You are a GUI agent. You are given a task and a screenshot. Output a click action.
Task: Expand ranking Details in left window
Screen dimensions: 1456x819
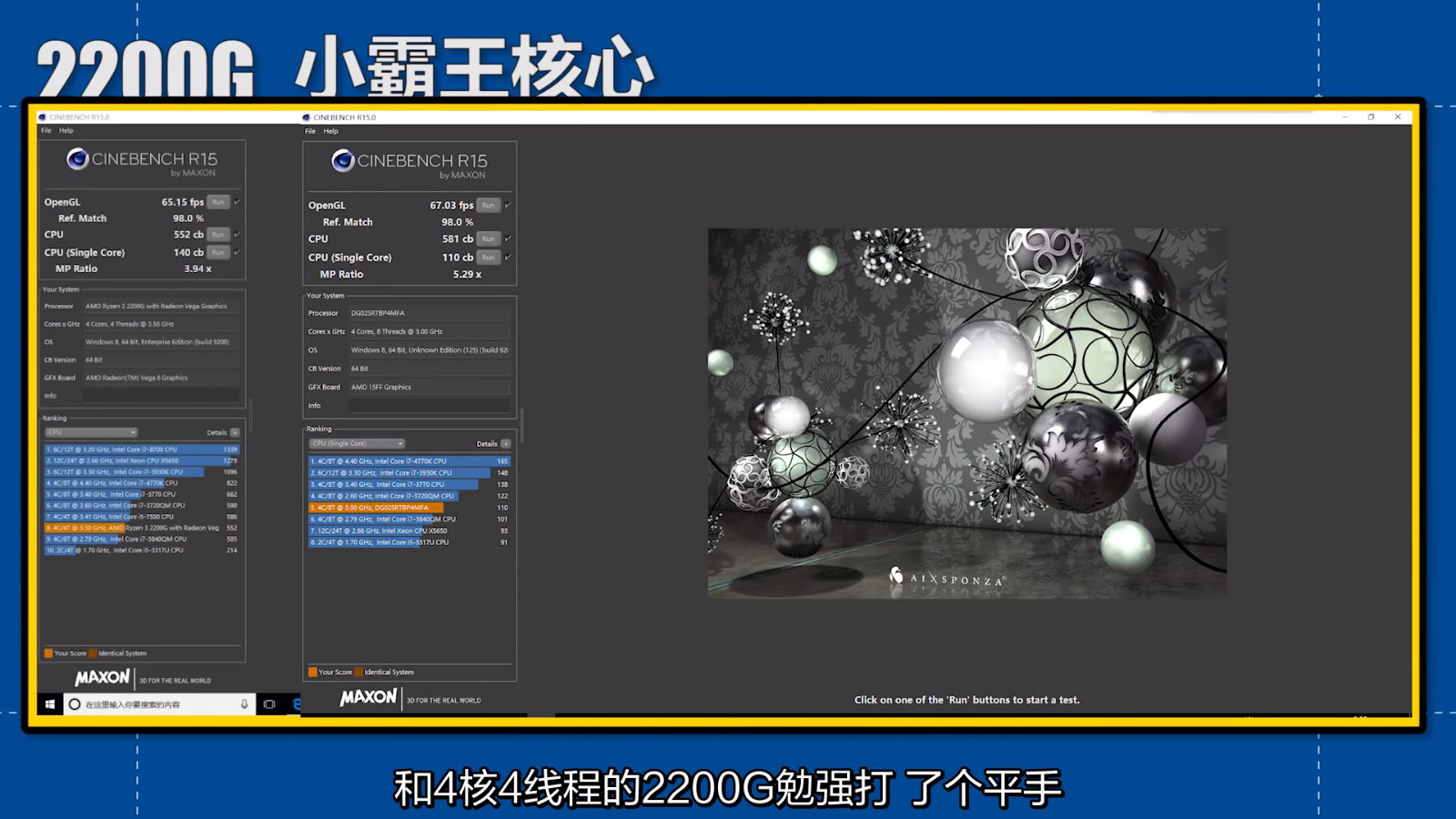click(235, 432)
